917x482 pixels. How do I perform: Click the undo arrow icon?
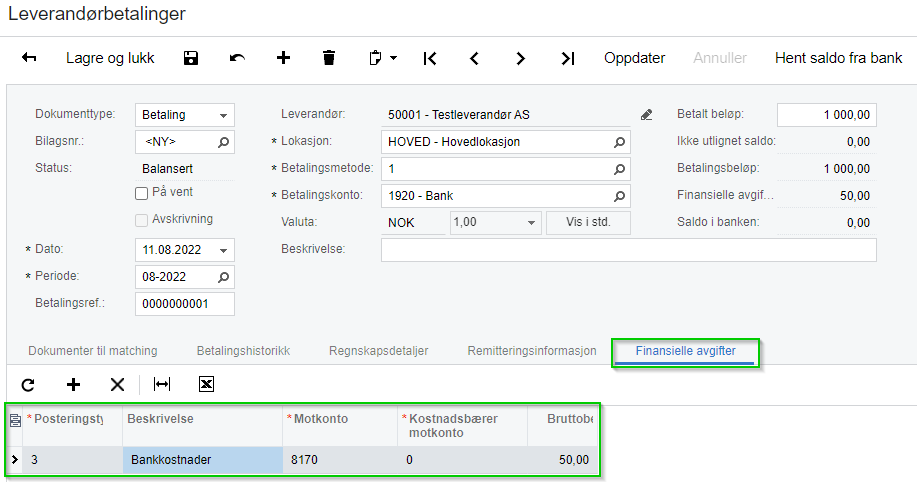pos(237,58)
